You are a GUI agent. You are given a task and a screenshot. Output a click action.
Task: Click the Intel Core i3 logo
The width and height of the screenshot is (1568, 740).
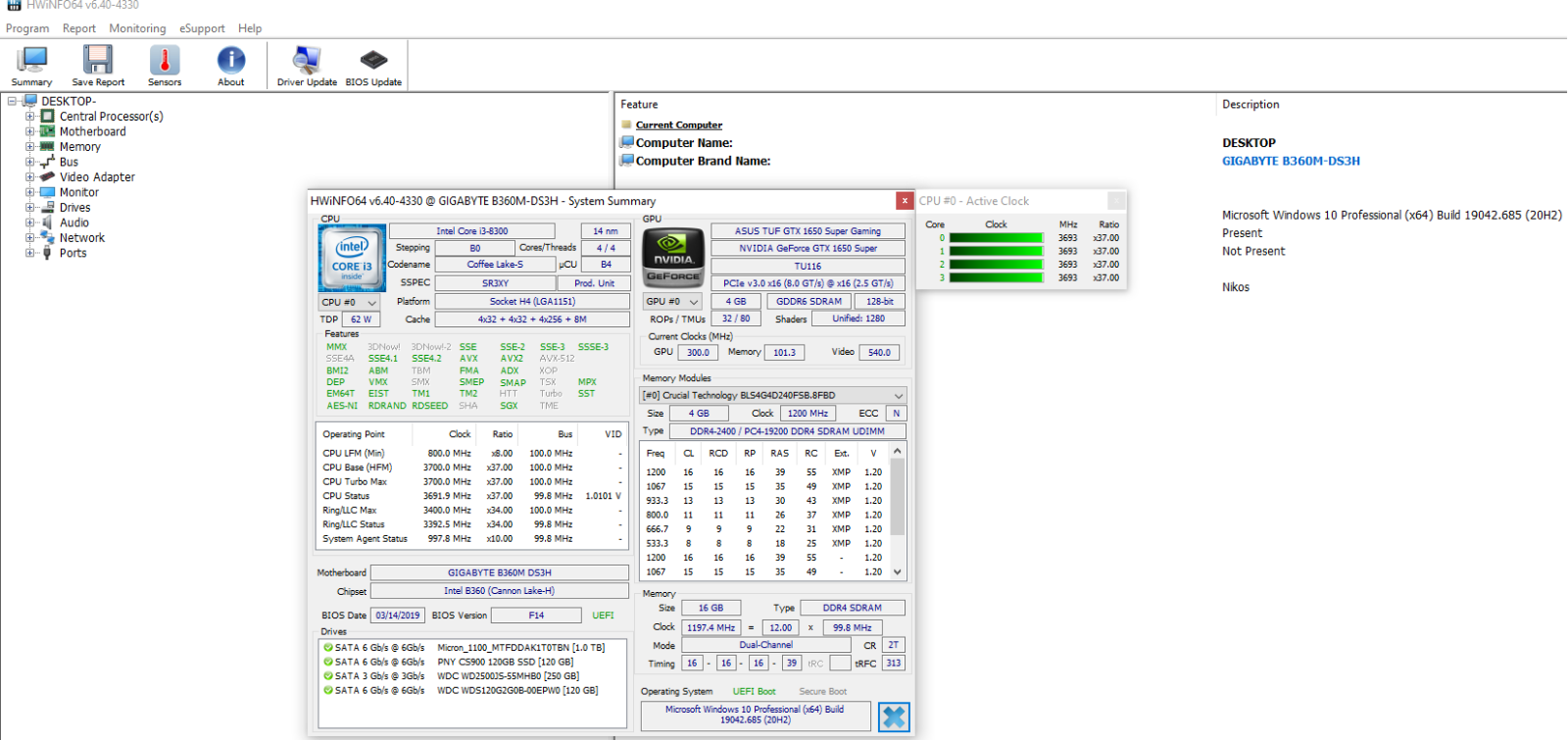click(x=352, y=258)
